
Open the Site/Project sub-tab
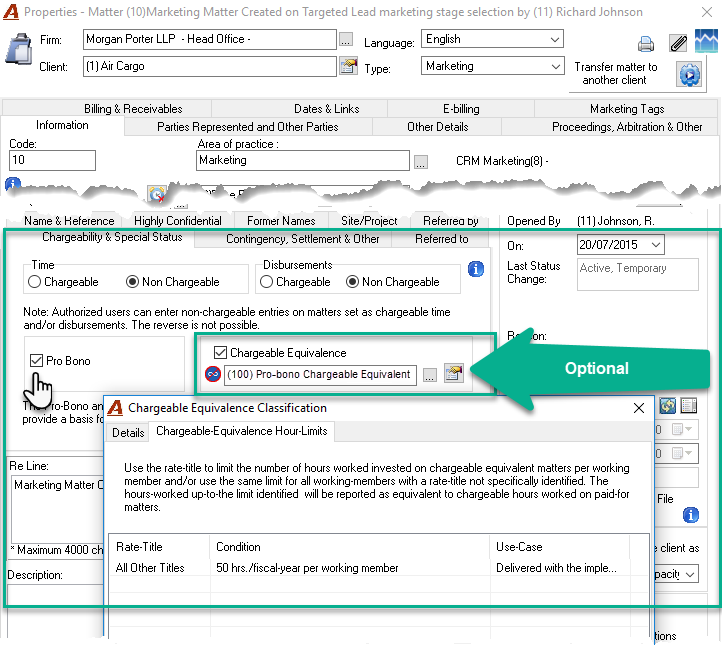pos(369,221)
